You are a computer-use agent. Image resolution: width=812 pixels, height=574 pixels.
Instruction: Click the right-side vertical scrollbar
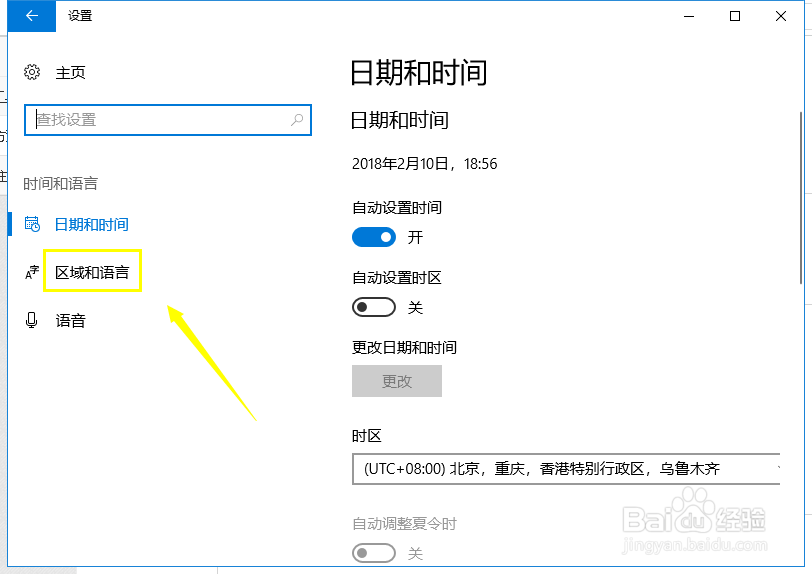801,197
